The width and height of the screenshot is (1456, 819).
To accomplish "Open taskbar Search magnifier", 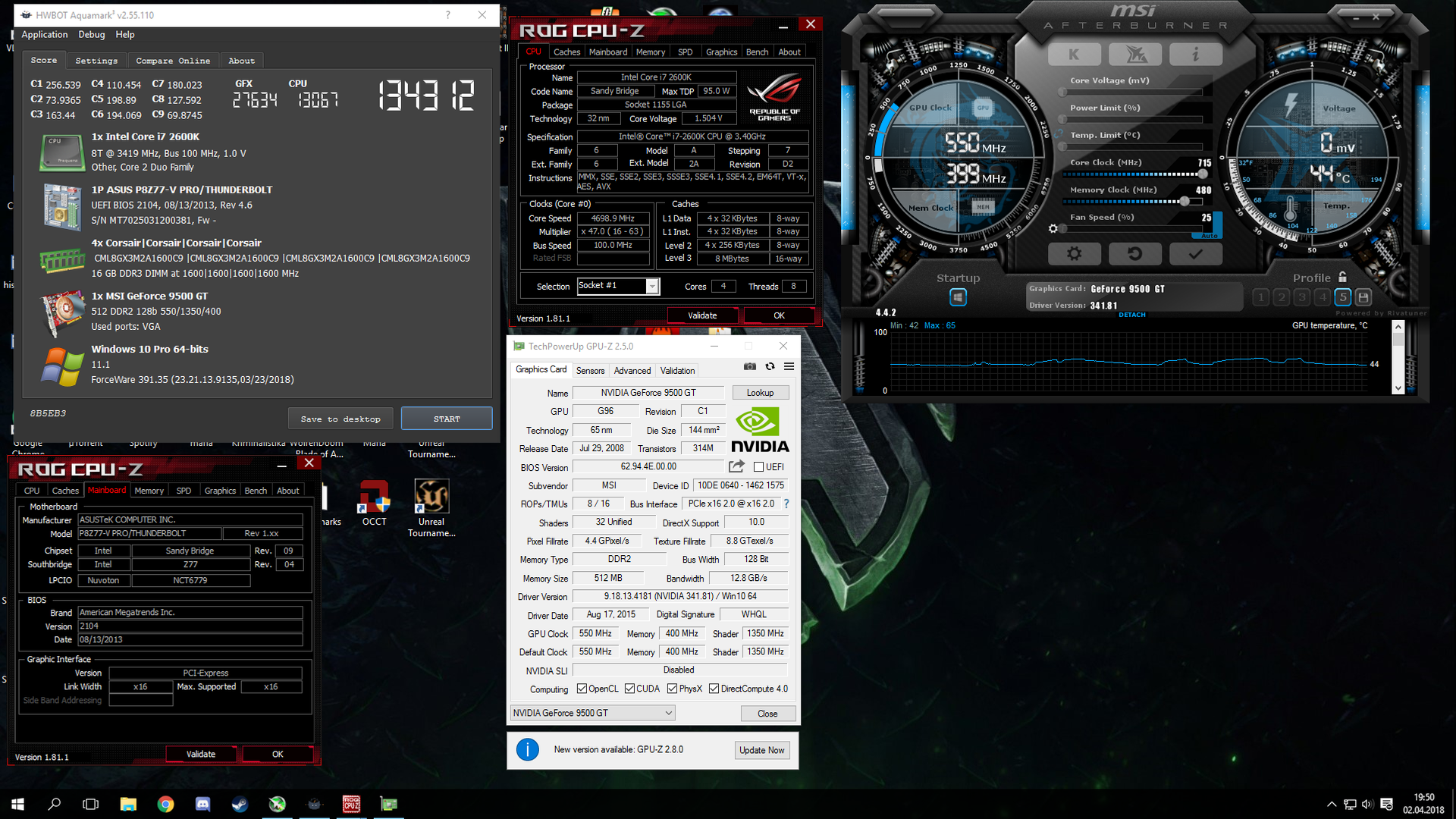I will pyautogui.click(x=55, y=804).
